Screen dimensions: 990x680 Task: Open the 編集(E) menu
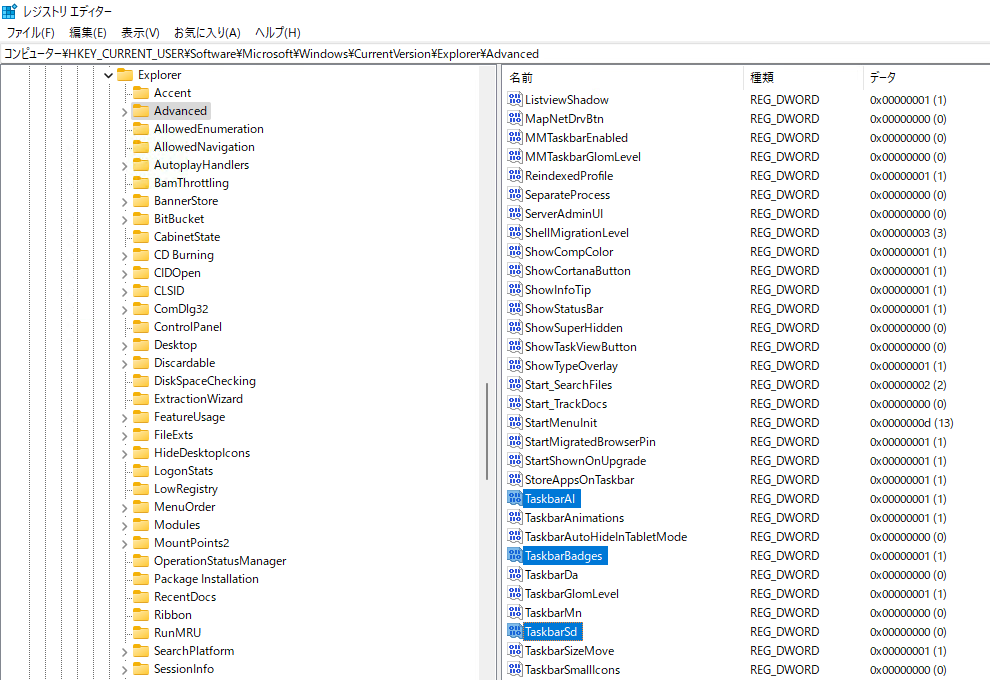87,33
